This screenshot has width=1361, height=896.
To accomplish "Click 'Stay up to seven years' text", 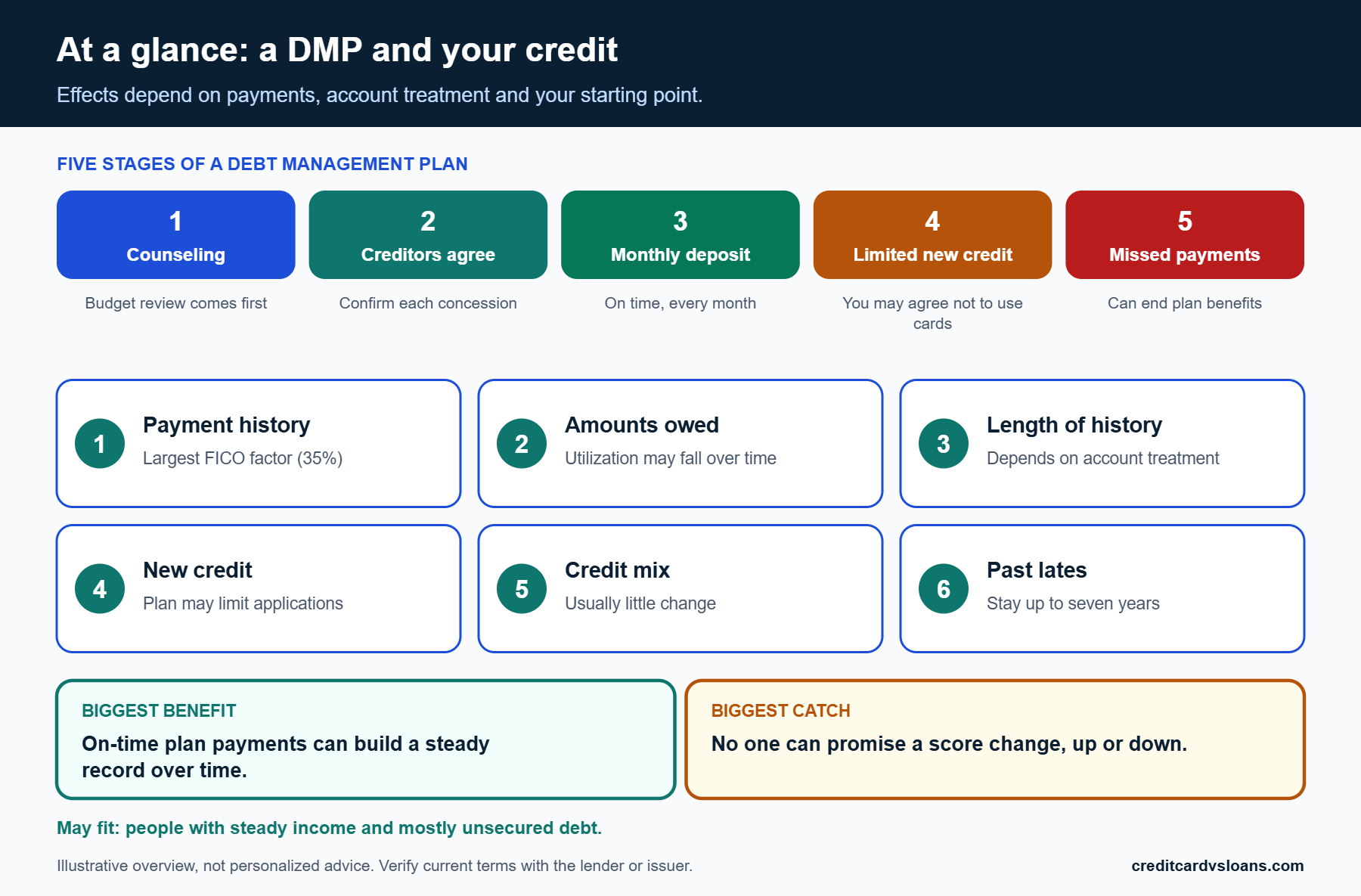I will (x=1073, y=603).
